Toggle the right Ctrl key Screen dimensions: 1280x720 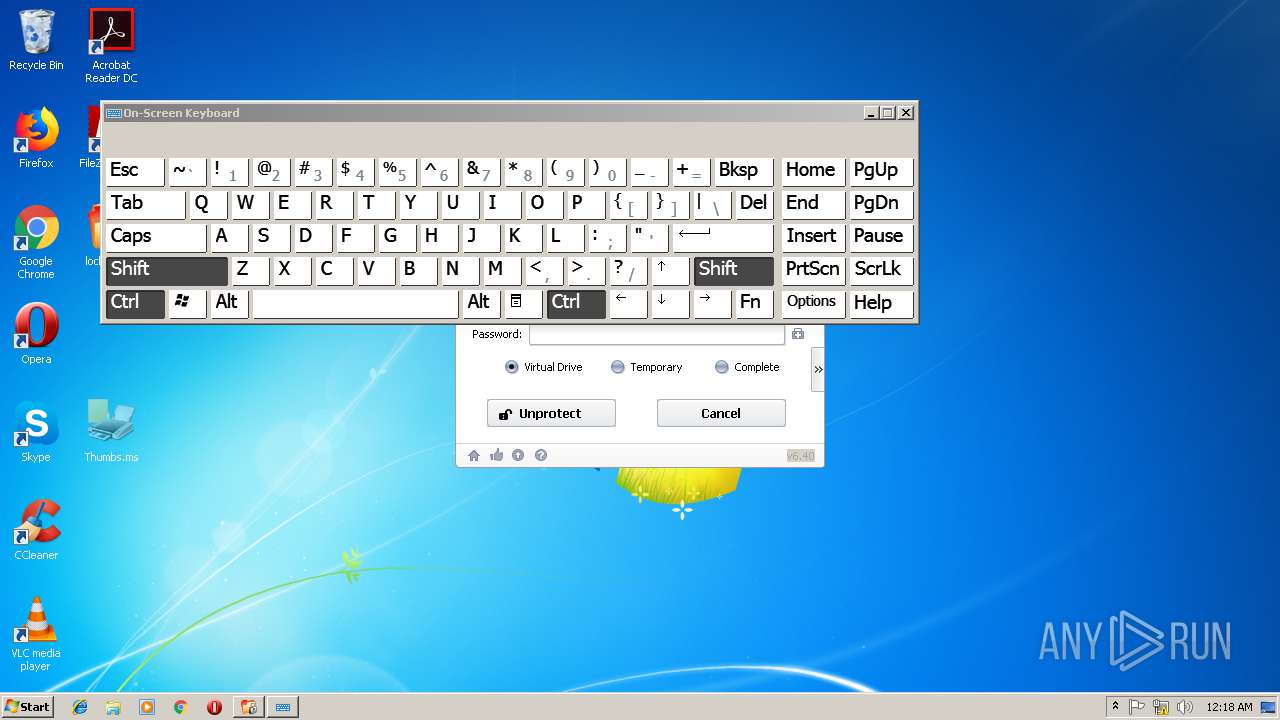[576, 303]
